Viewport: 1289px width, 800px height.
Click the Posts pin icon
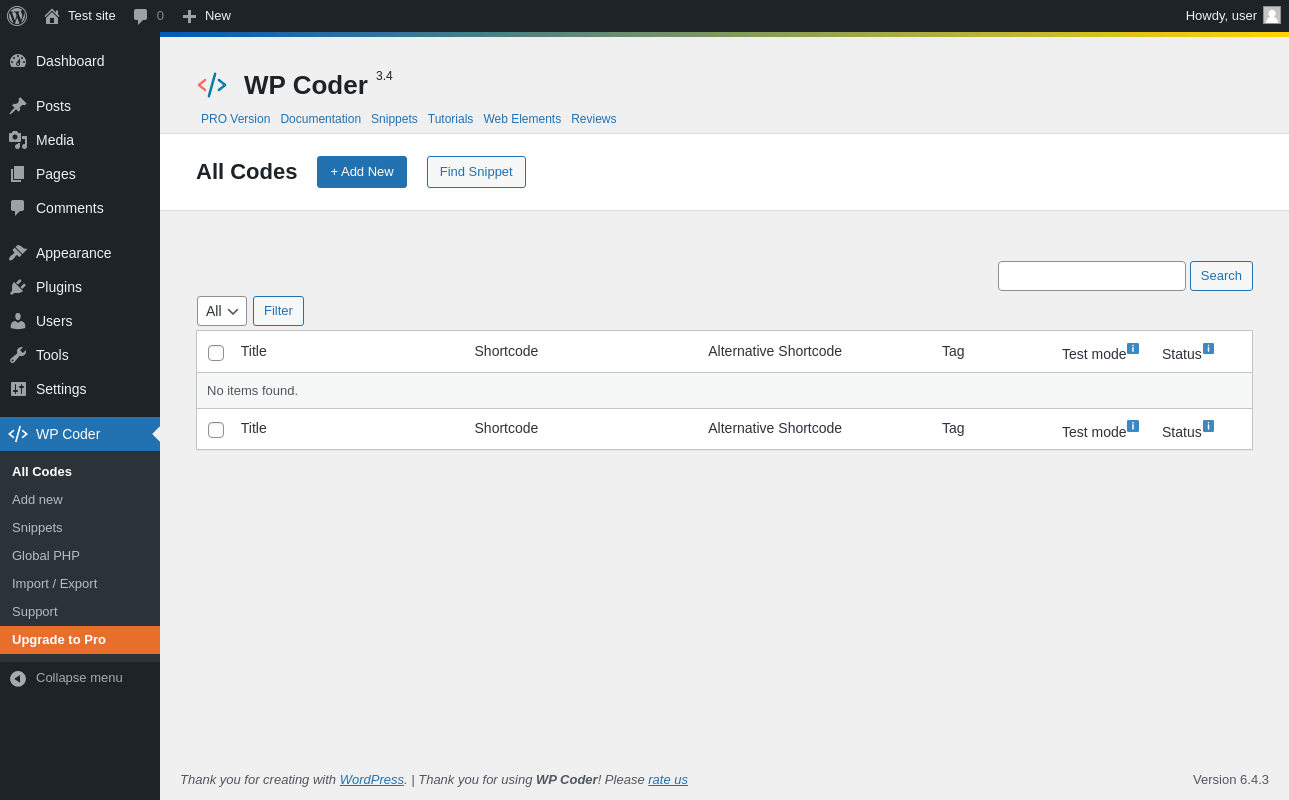[18, 106]
